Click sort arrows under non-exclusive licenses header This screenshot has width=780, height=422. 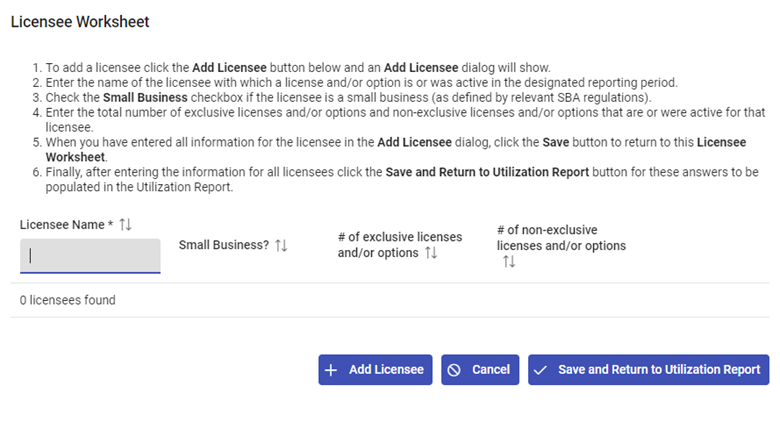point(509,262)
